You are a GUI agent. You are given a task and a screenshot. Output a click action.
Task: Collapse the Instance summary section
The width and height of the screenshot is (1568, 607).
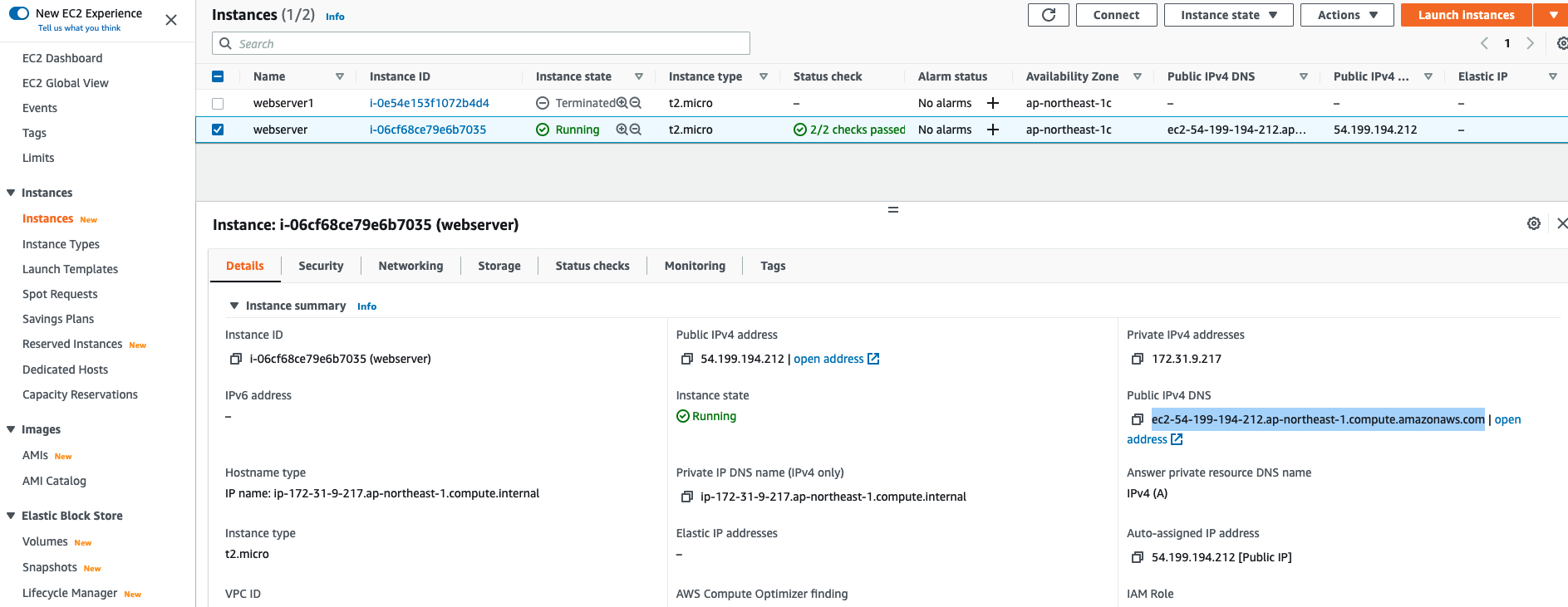pyautogui.click(x=234, y=306)
